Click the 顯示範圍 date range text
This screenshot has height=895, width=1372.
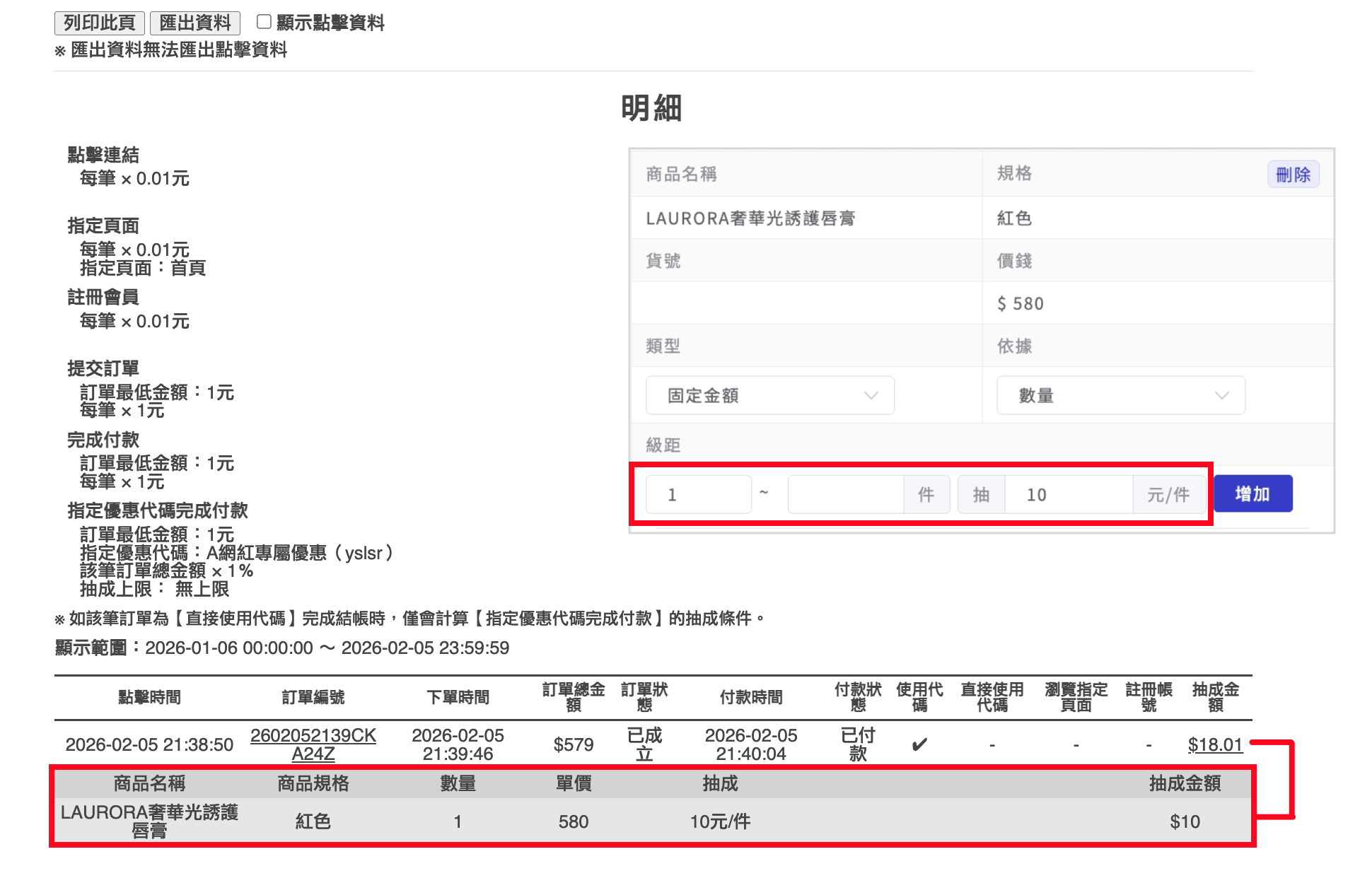tap(282, 648)
